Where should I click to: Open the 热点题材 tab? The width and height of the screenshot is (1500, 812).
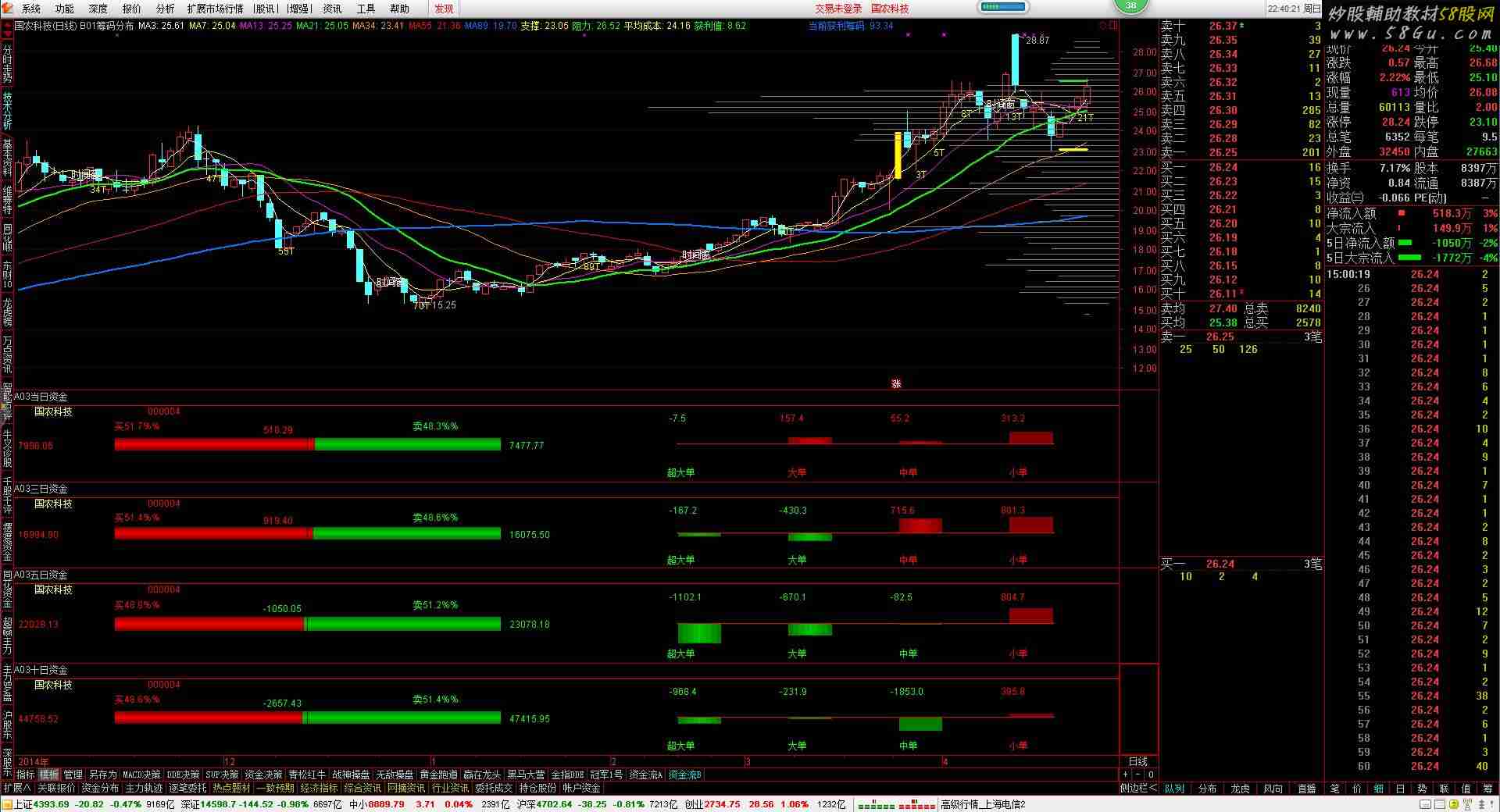231,789
